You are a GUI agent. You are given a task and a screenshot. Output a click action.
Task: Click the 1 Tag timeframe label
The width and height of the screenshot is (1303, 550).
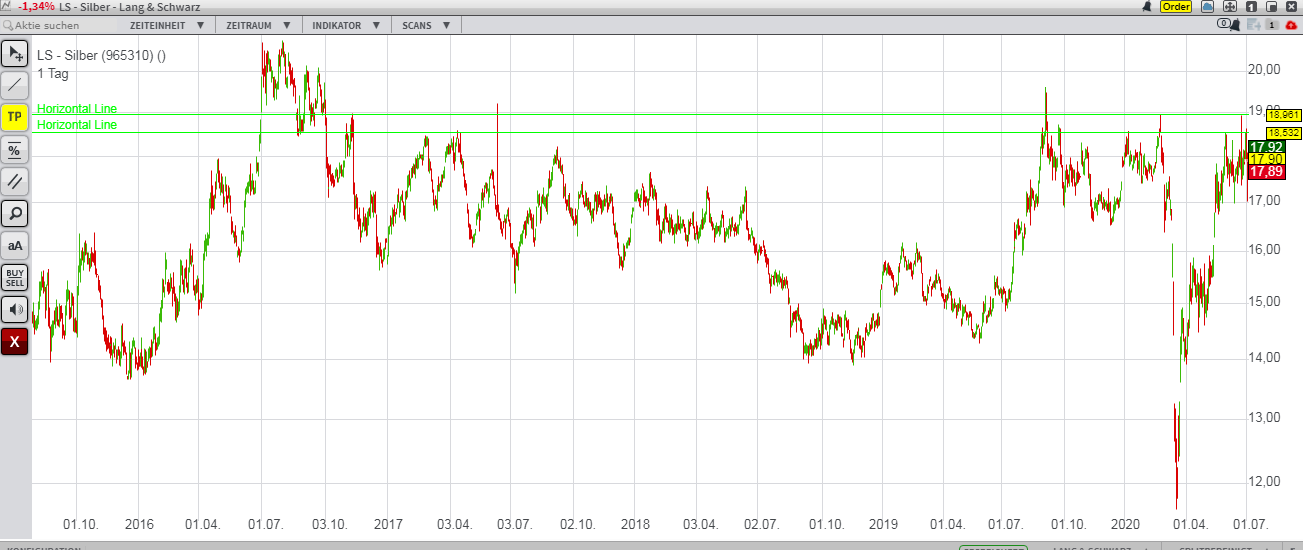53,74
